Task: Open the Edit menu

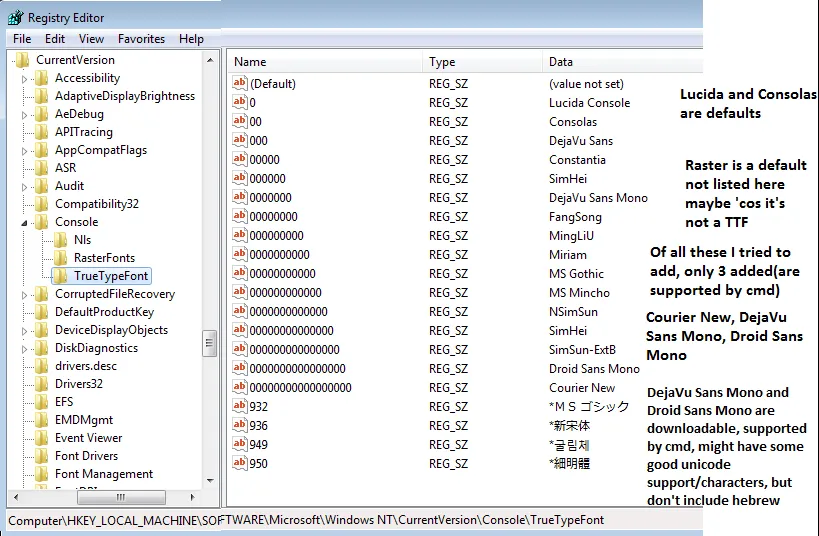Action: point(55,39)
